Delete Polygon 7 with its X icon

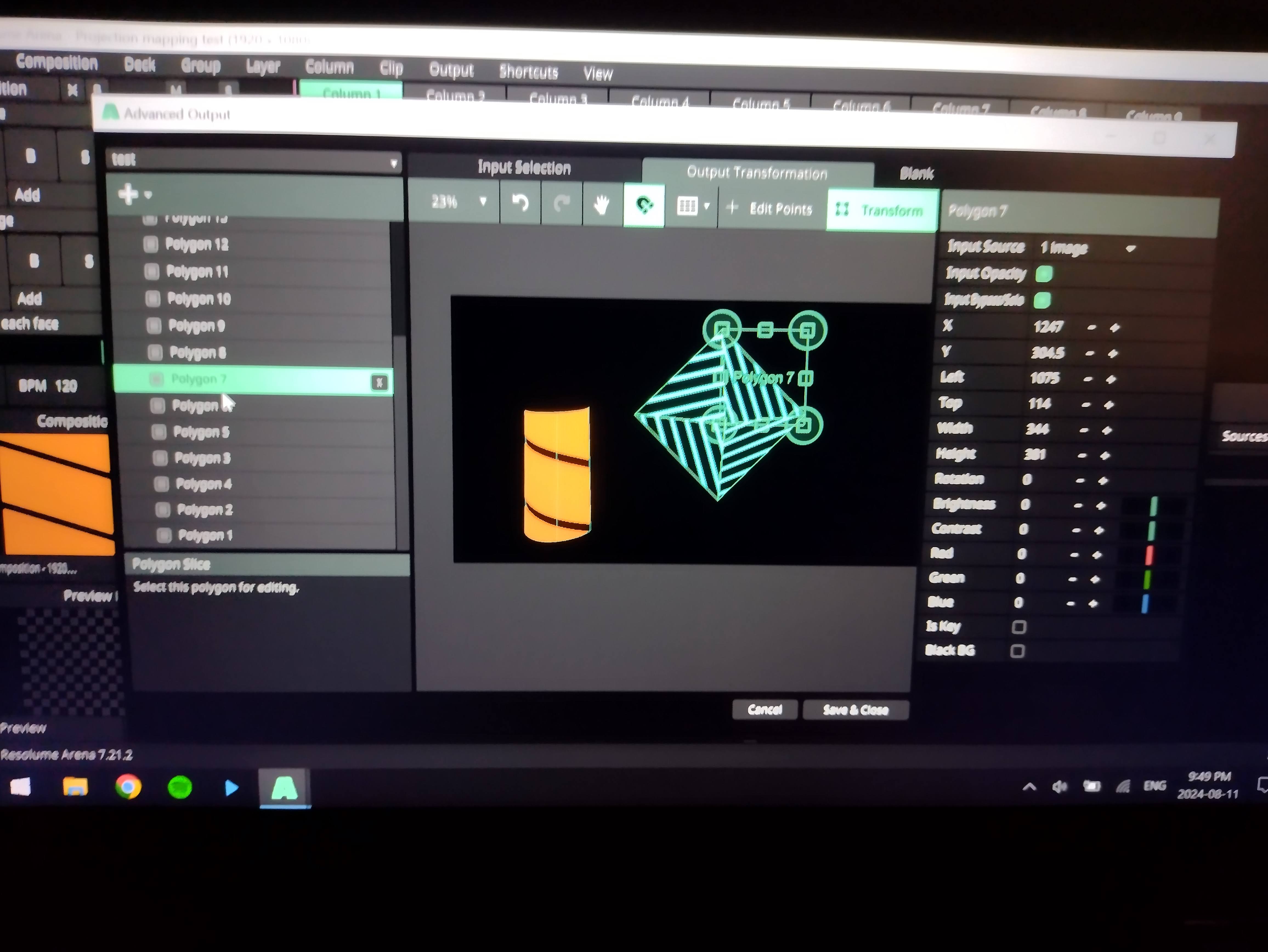click(x=379, y=382)
